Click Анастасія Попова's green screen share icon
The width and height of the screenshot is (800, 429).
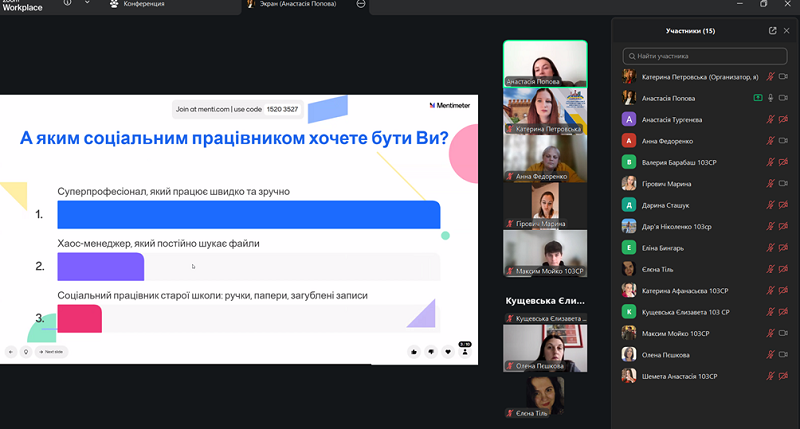pos(758,98)
